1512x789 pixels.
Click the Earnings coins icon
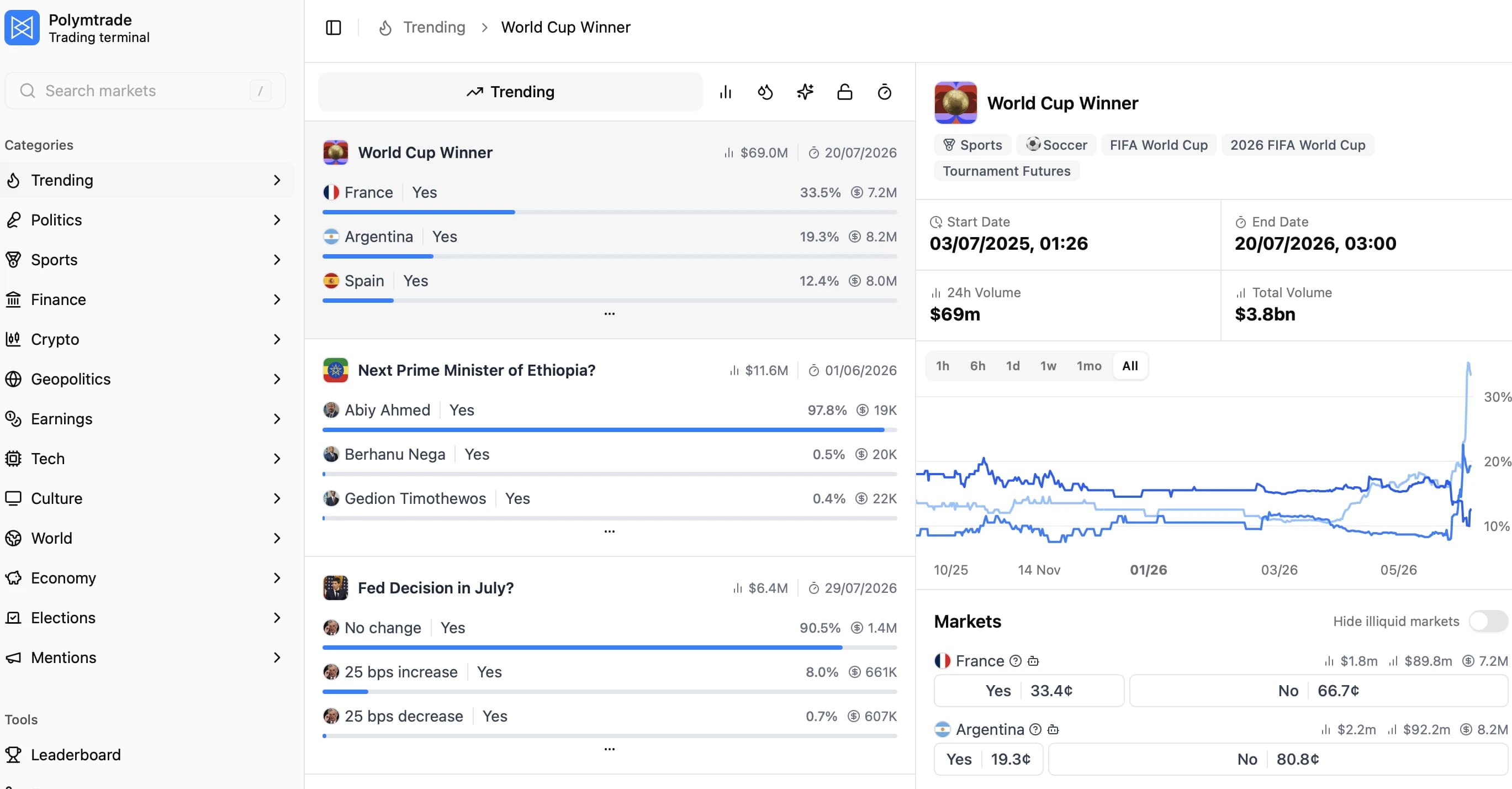click(13, 419)
